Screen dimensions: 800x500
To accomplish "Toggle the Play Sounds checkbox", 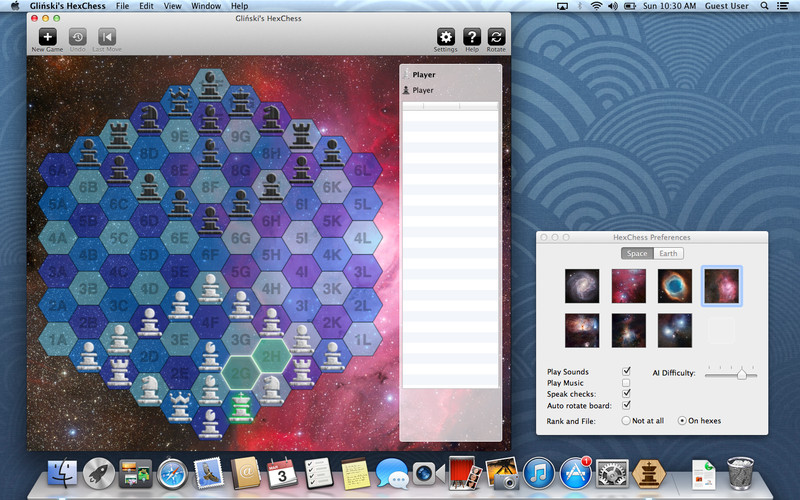I will pyautogui.click(x=626, y=371).
